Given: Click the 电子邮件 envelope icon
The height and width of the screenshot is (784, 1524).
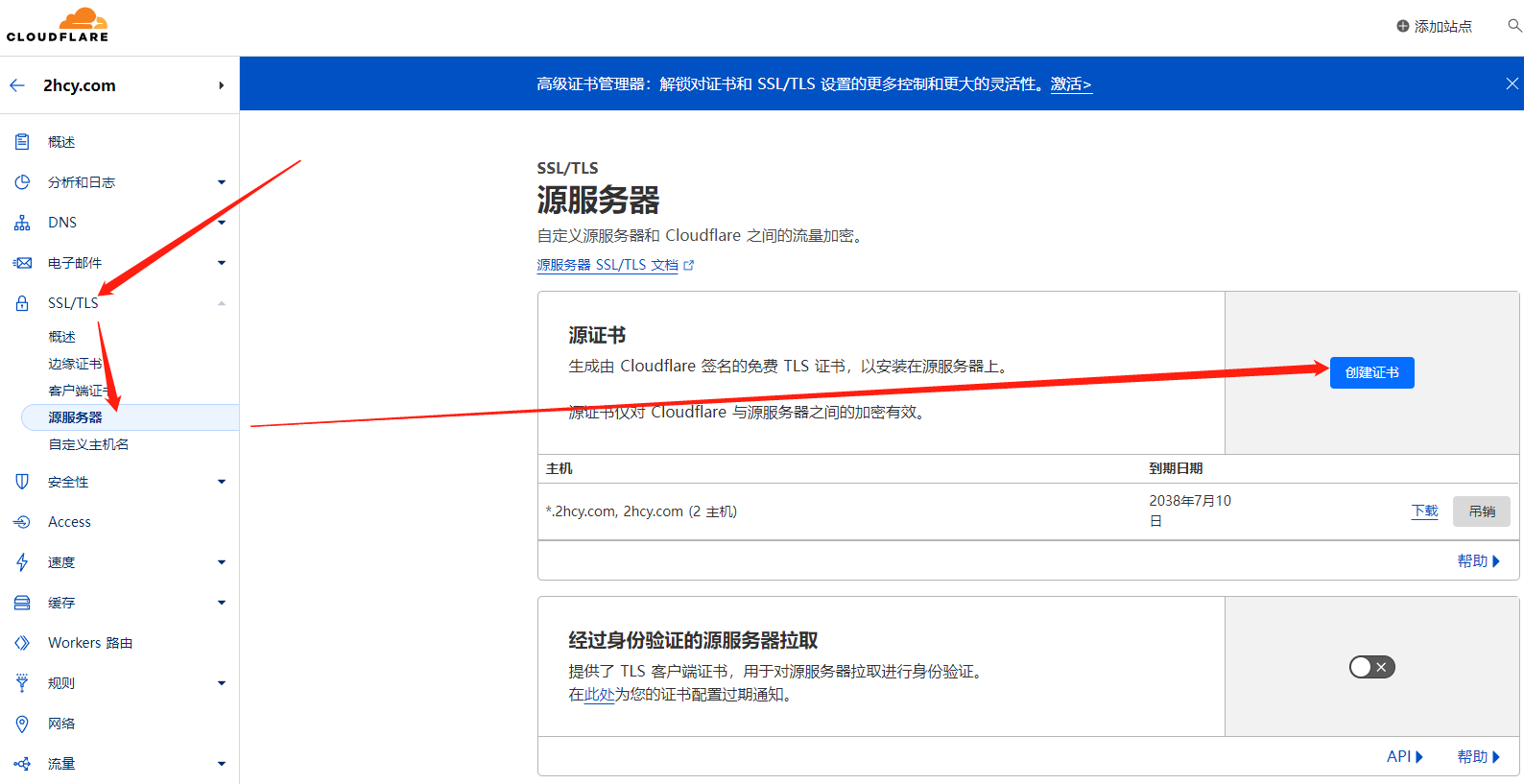Looking at the screenshot, I should 22,263.
